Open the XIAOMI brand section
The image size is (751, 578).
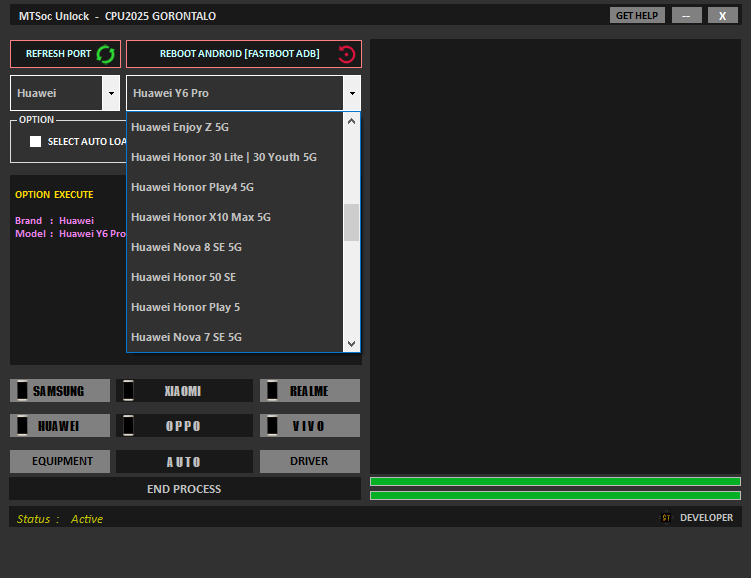[184, 390]
